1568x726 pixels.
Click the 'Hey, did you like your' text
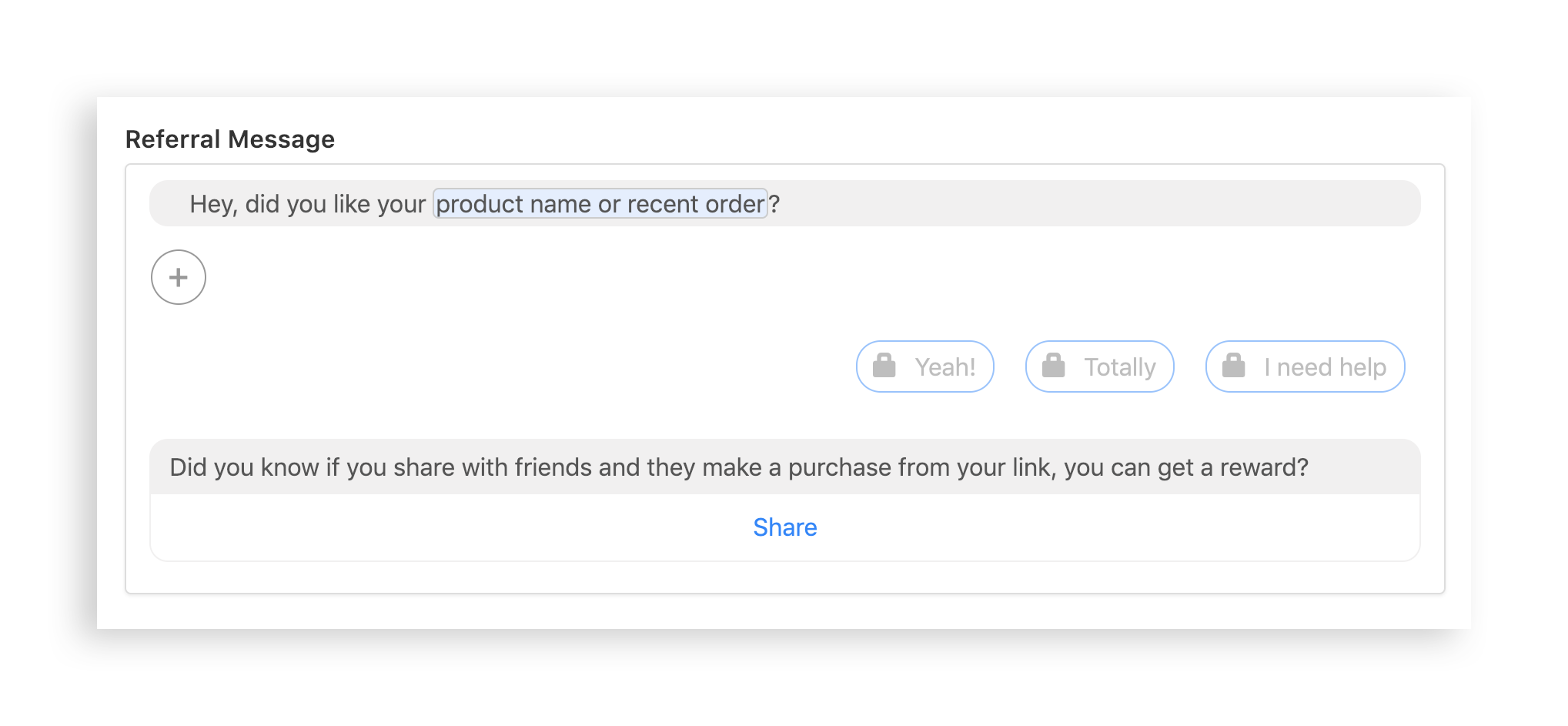click(307, 204)
